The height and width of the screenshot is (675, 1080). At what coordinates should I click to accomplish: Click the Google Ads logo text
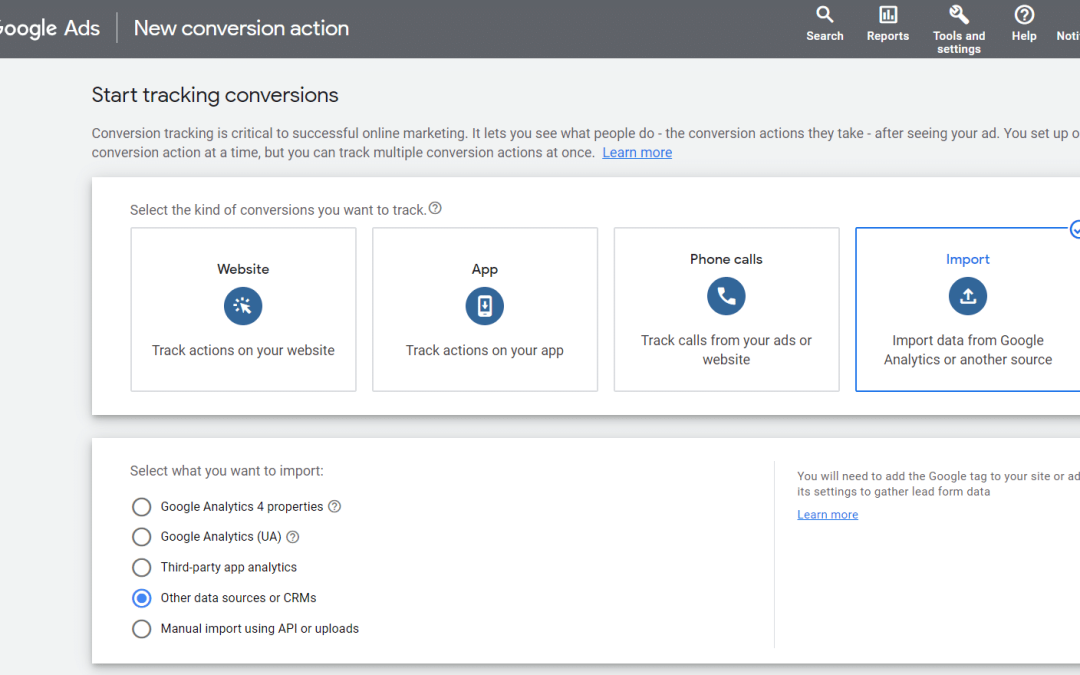pos(50,28)
